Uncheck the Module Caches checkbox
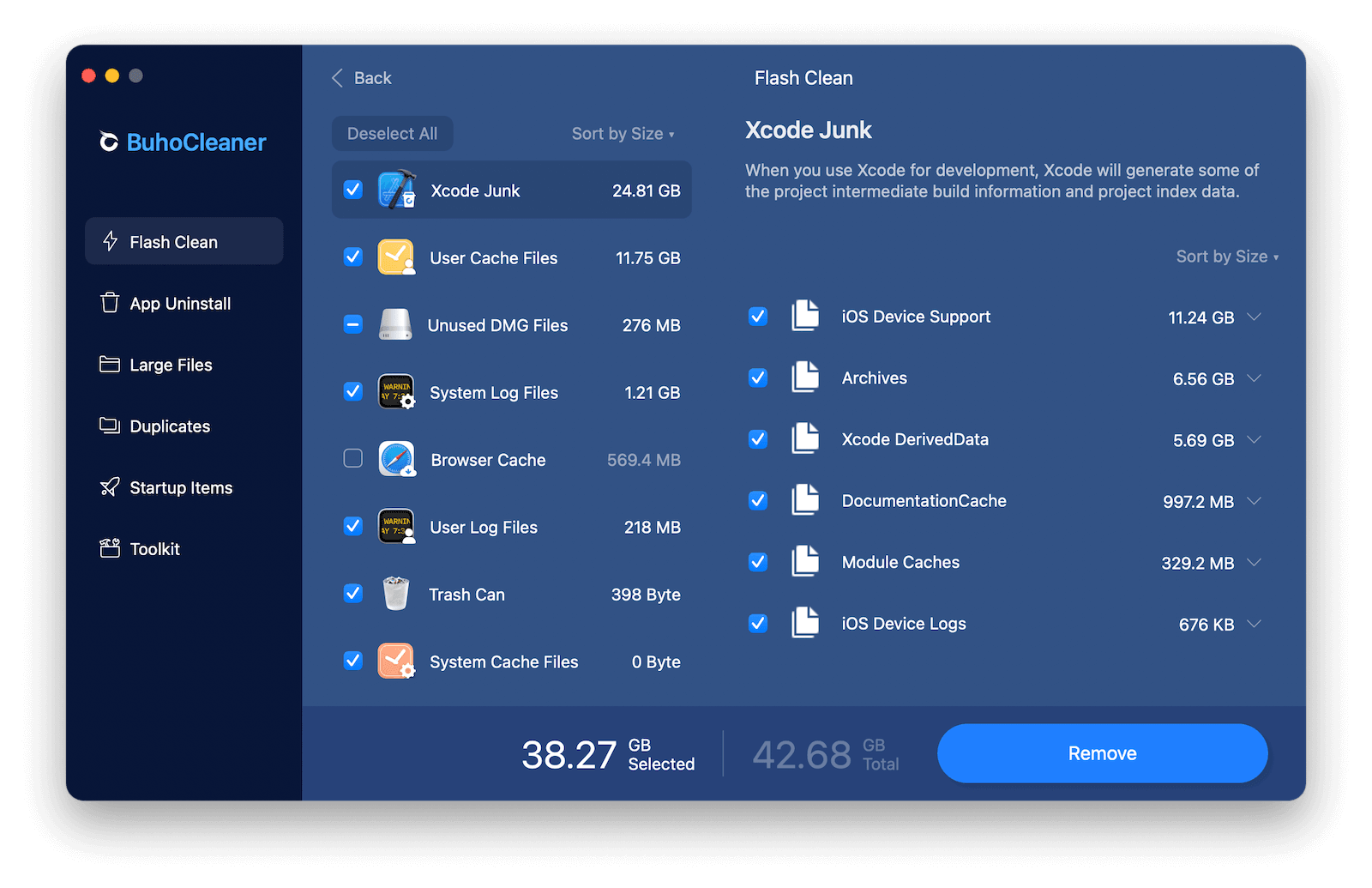The height and width of the screenshot is (888, 1372). (x=758, y=561)
